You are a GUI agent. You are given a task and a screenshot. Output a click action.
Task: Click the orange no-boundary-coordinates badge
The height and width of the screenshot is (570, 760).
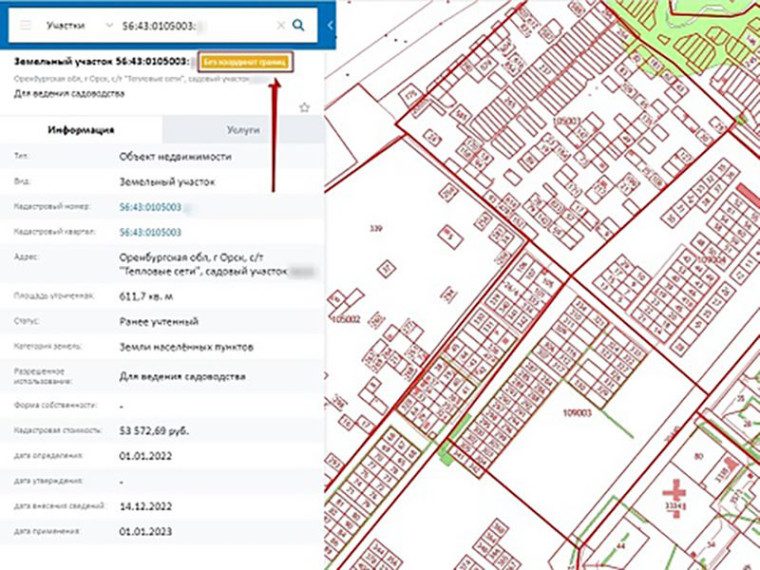point(245,62)
